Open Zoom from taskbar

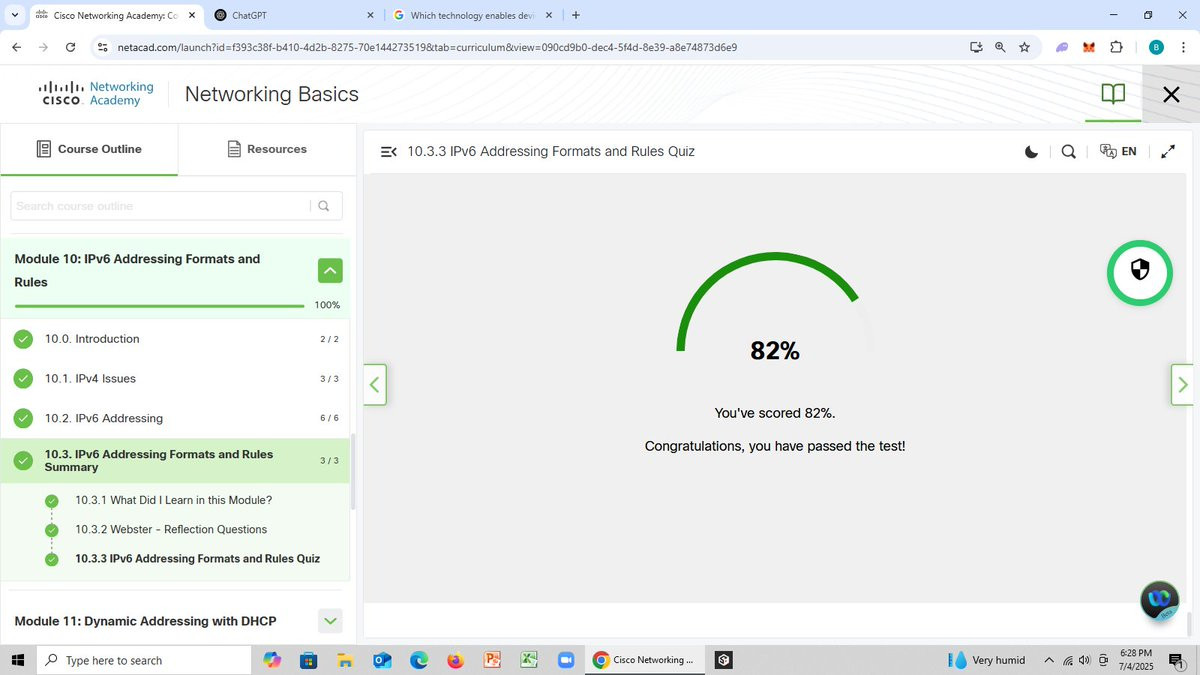coord(565,660)
